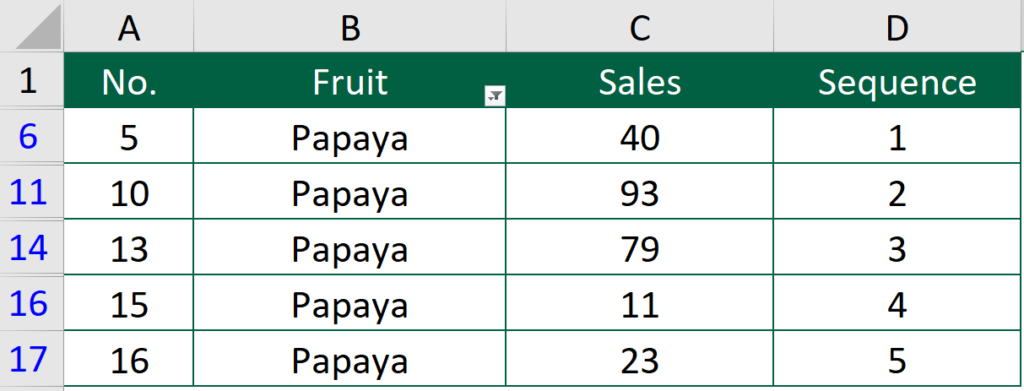Click the select-all triangle corner
This screenshot has height=391, width=1024.
(x=31, y=25)
